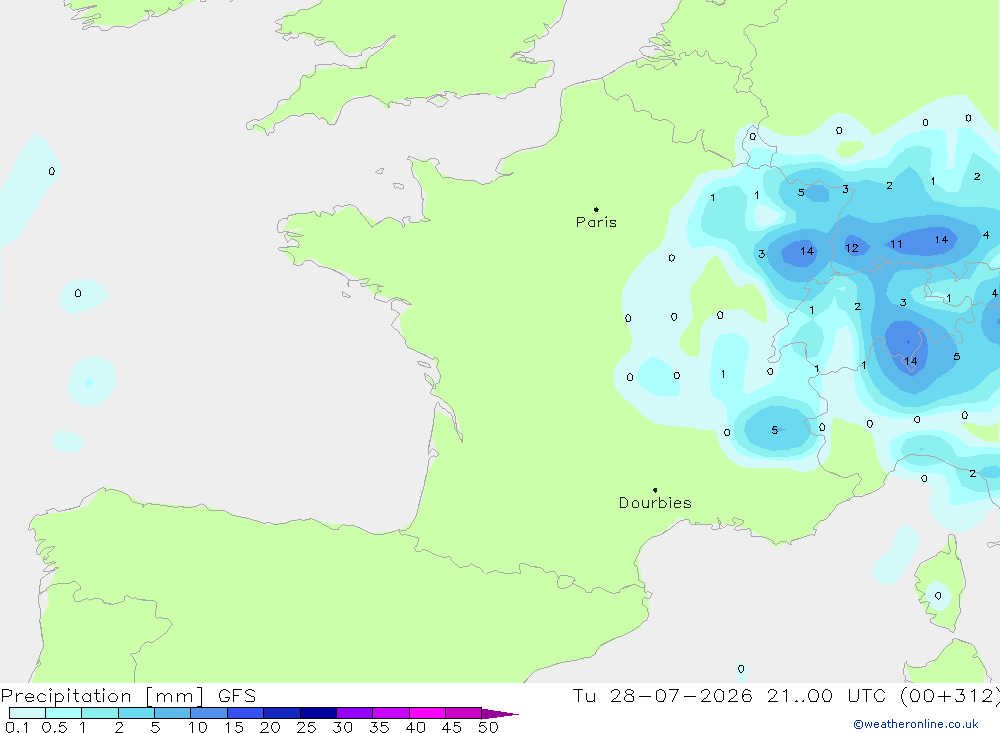Click the 35 legend scale label
This screenshot has height=733, width=1000.
(x=379, y=727)
